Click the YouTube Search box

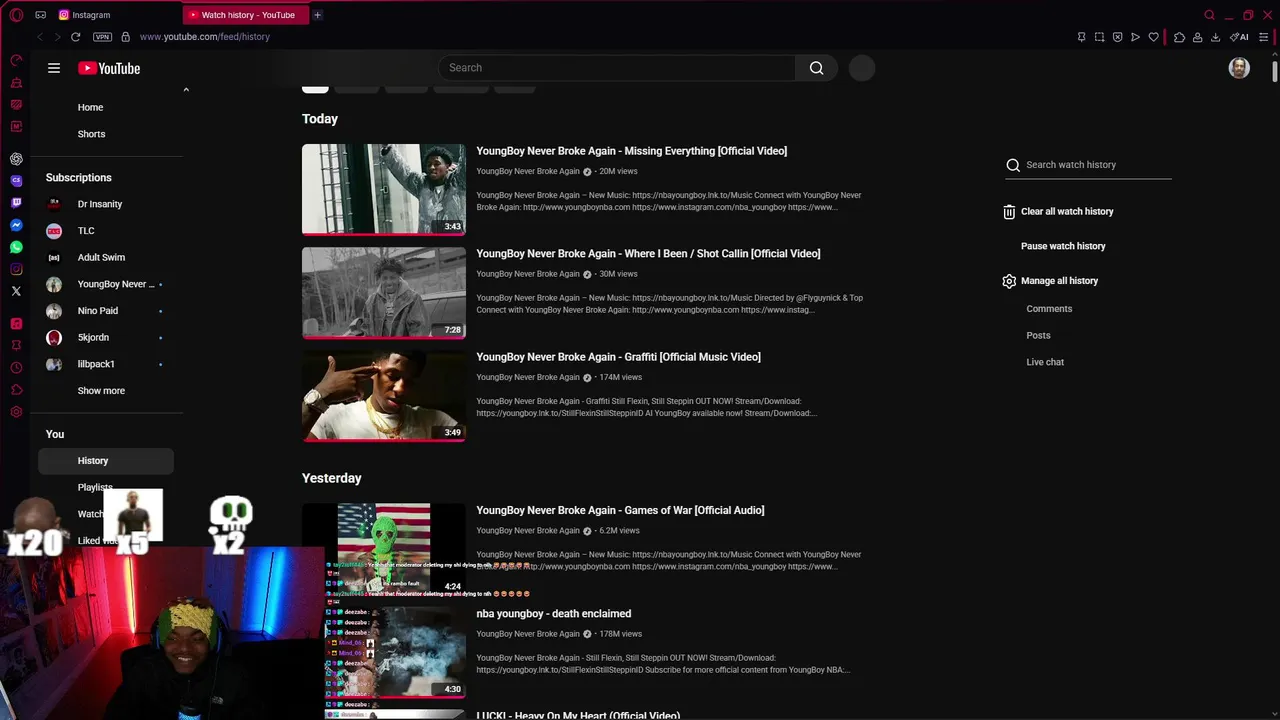coord(617,68)
